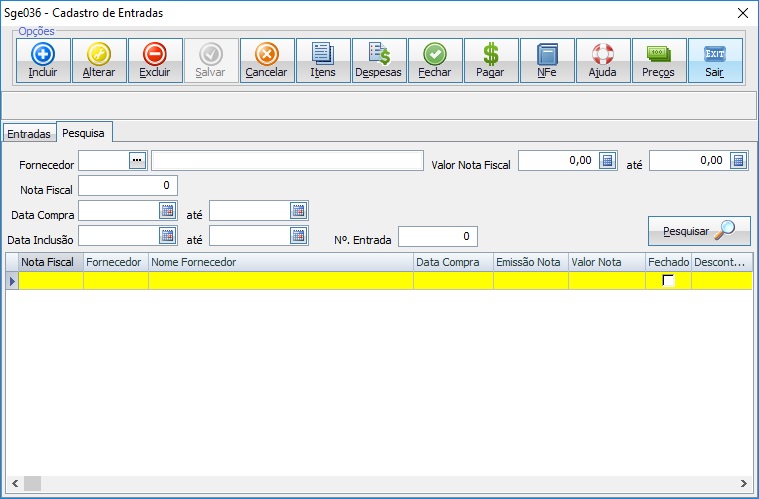Image resolution: width=759 pixels, height=499 pixels.
Task: Click the first Valor Nota Fiscal field
Action: pos(559,160)
